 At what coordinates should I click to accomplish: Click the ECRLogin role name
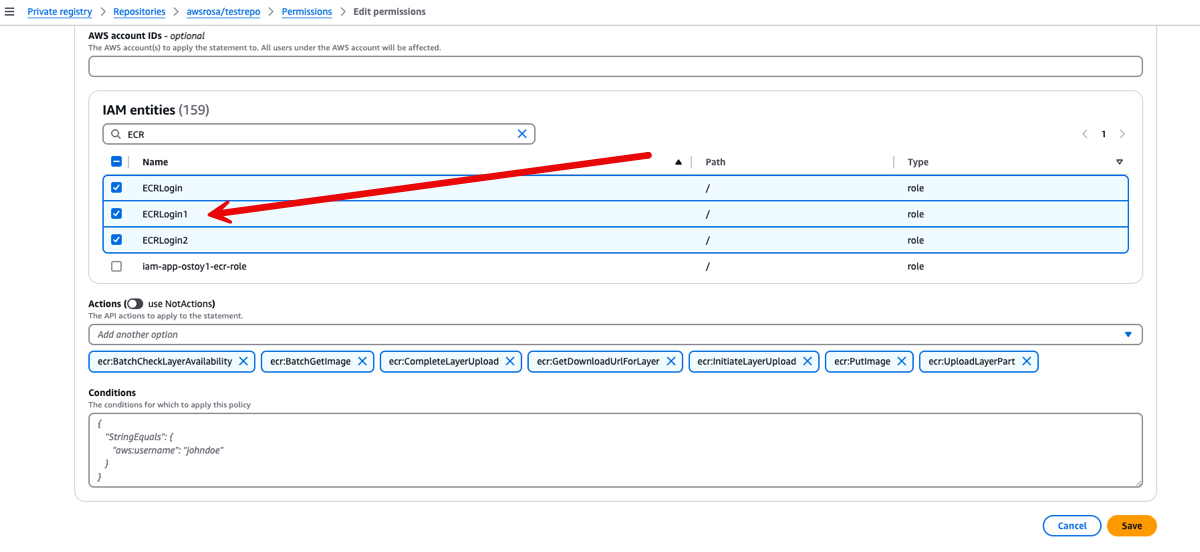click(x=162, y=188)
